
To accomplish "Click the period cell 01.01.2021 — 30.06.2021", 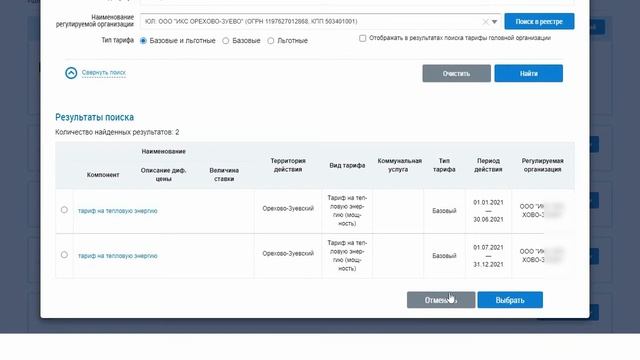I will [488, 211].
